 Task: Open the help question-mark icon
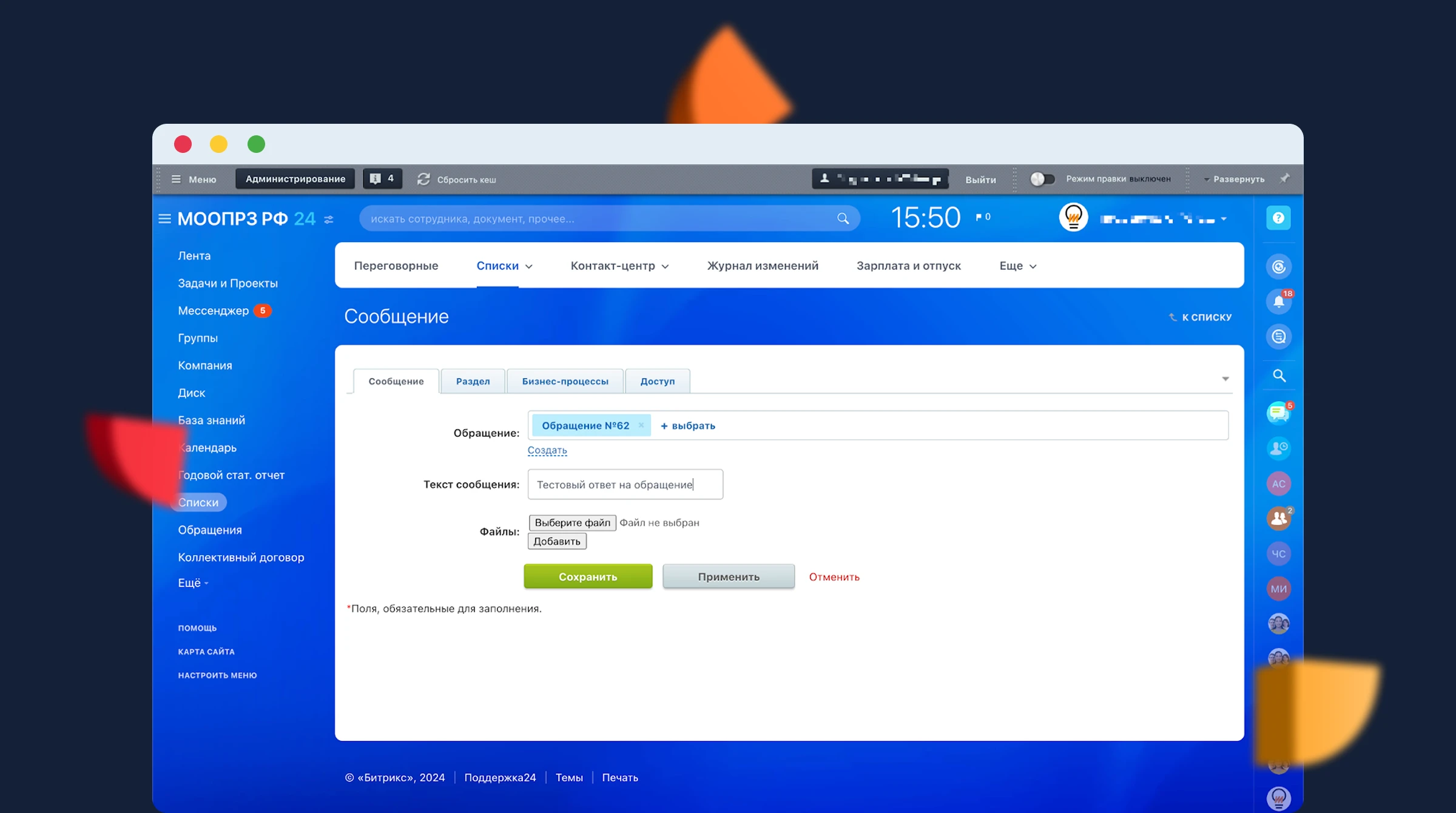point(1278,218)
